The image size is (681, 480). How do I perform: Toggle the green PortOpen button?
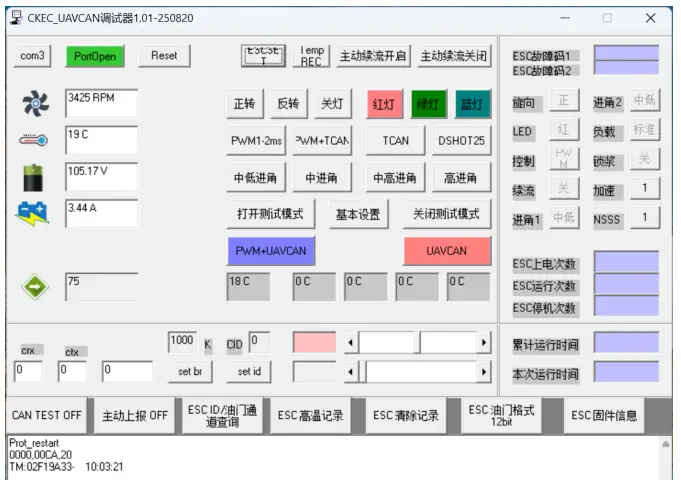click(x=95, y=56)
